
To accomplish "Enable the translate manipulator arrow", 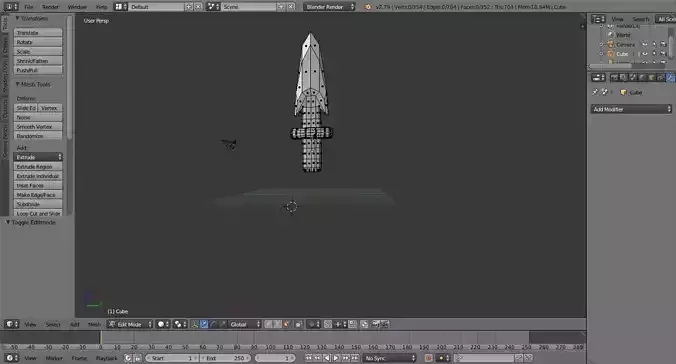I will (204, 324).
